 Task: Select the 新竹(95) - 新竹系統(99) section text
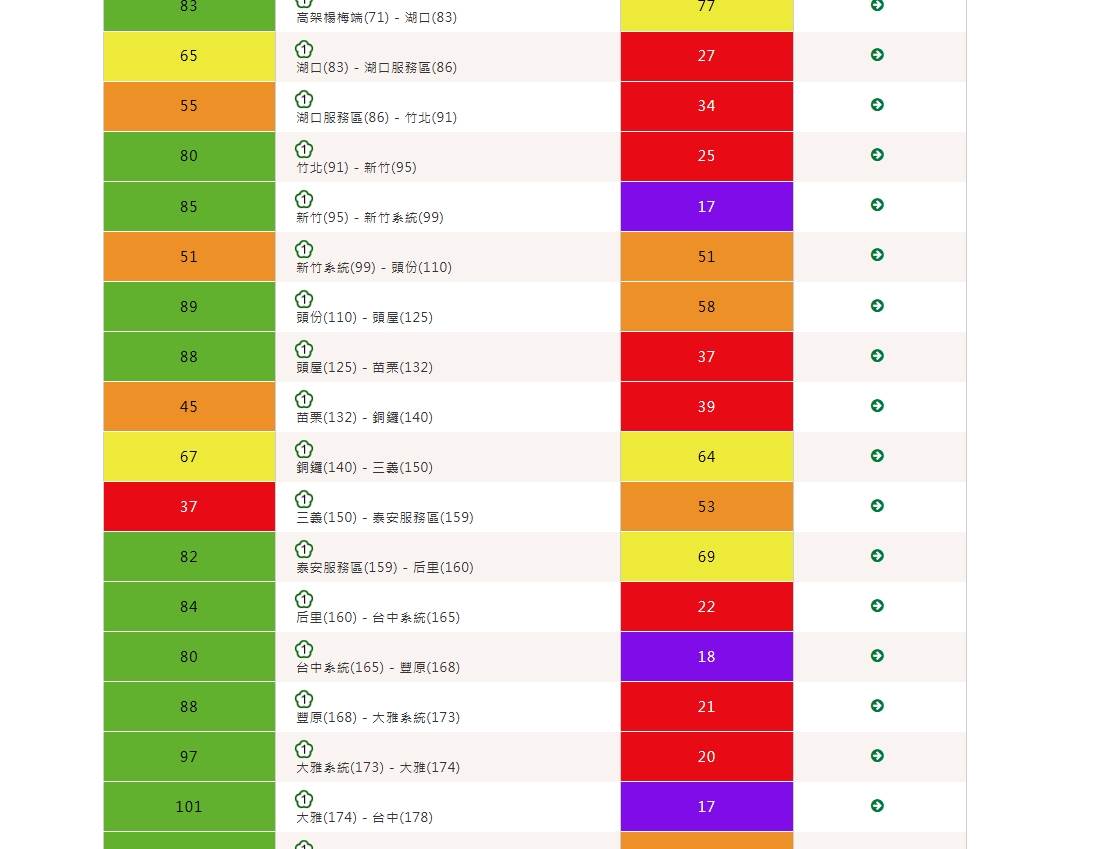click(369, 218)
